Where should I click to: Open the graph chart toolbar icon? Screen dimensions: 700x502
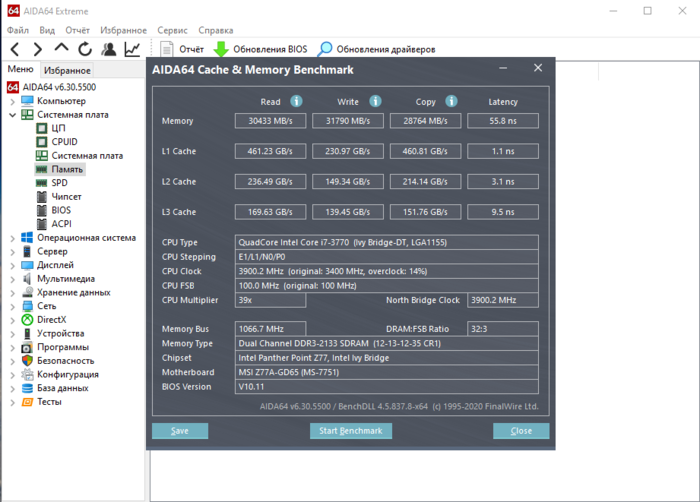[x=132, y=49]
